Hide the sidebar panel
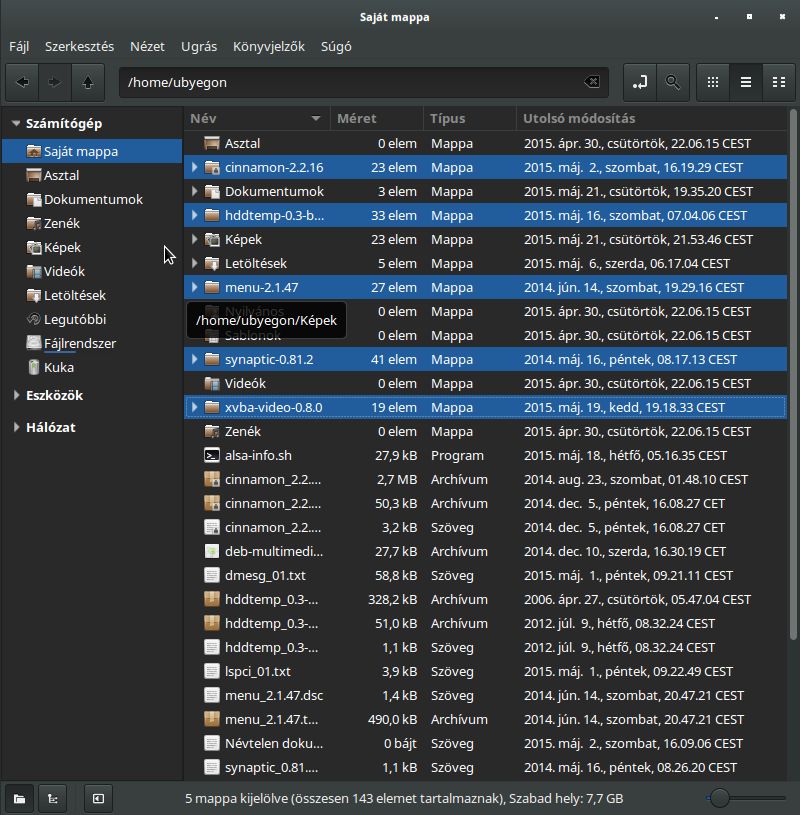 [x=98, y=798]
